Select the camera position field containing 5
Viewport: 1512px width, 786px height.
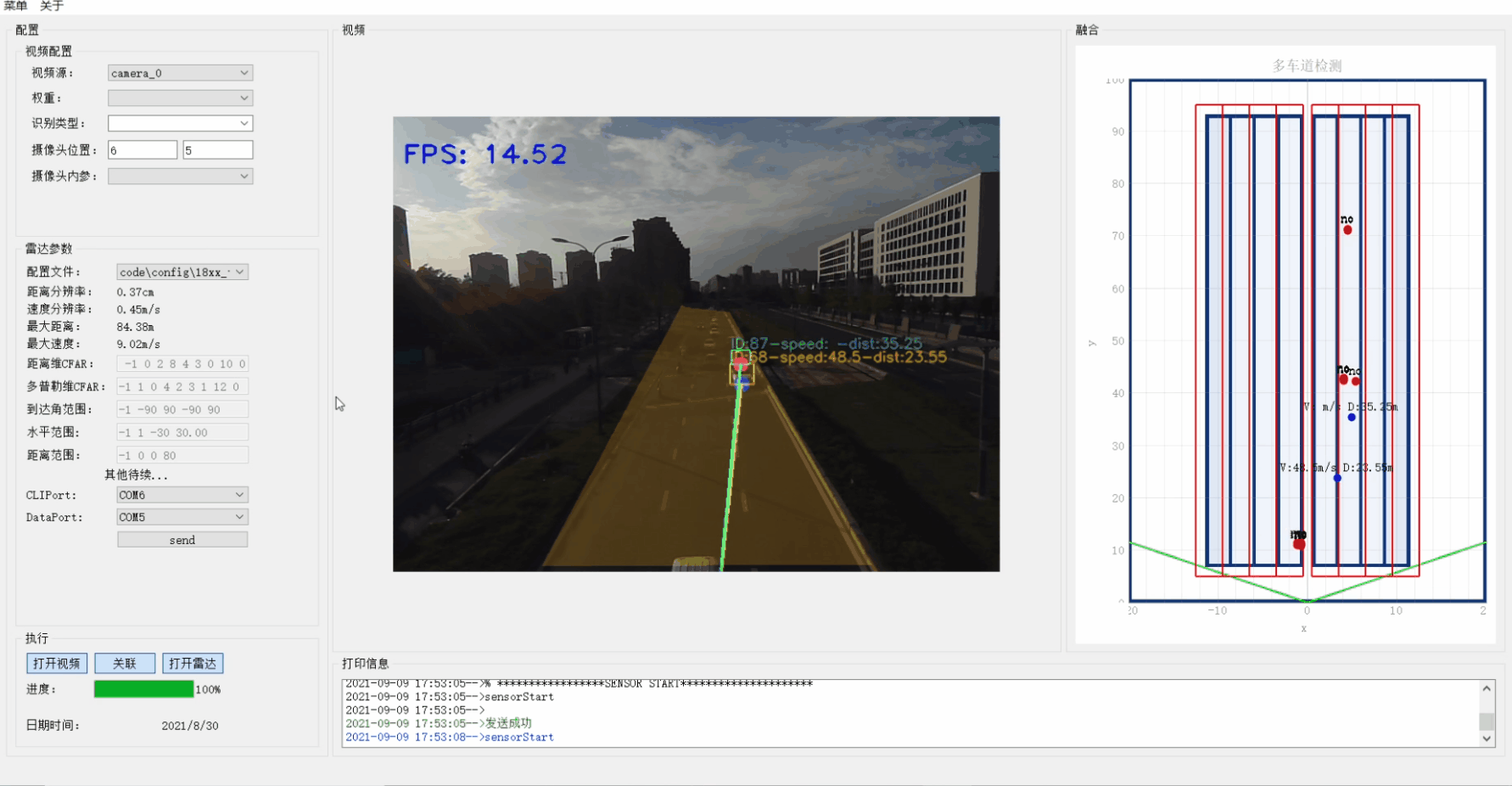pos(217,149)
